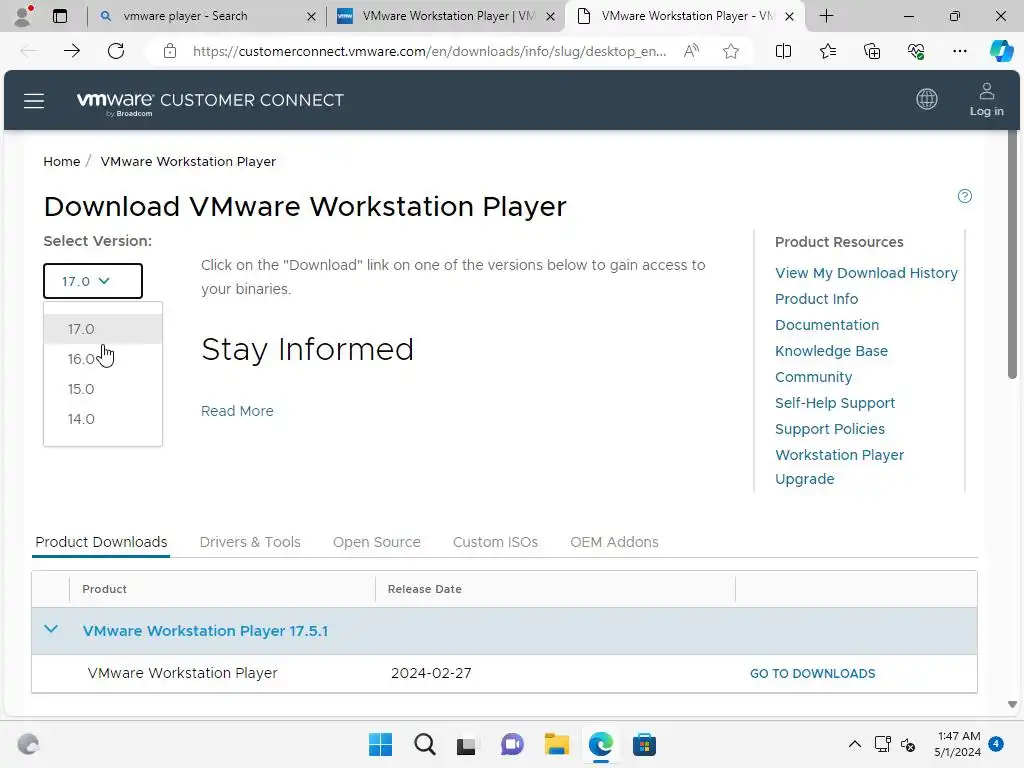
Task: Click the GO TO DOWNLOADS link
Action: [x=812, y=673]
